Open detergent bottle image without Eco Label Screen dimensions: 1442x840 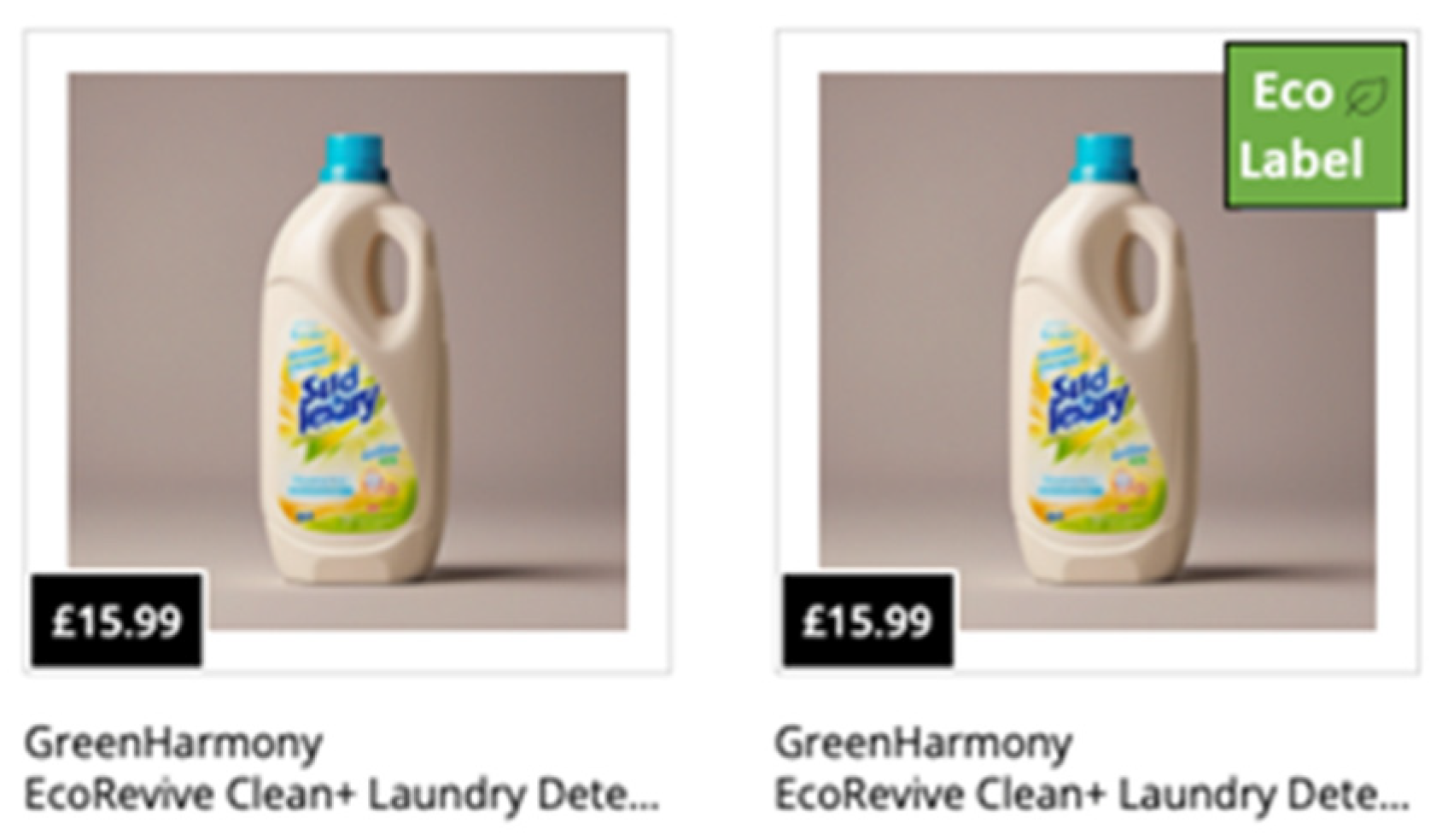coord(347,351)
